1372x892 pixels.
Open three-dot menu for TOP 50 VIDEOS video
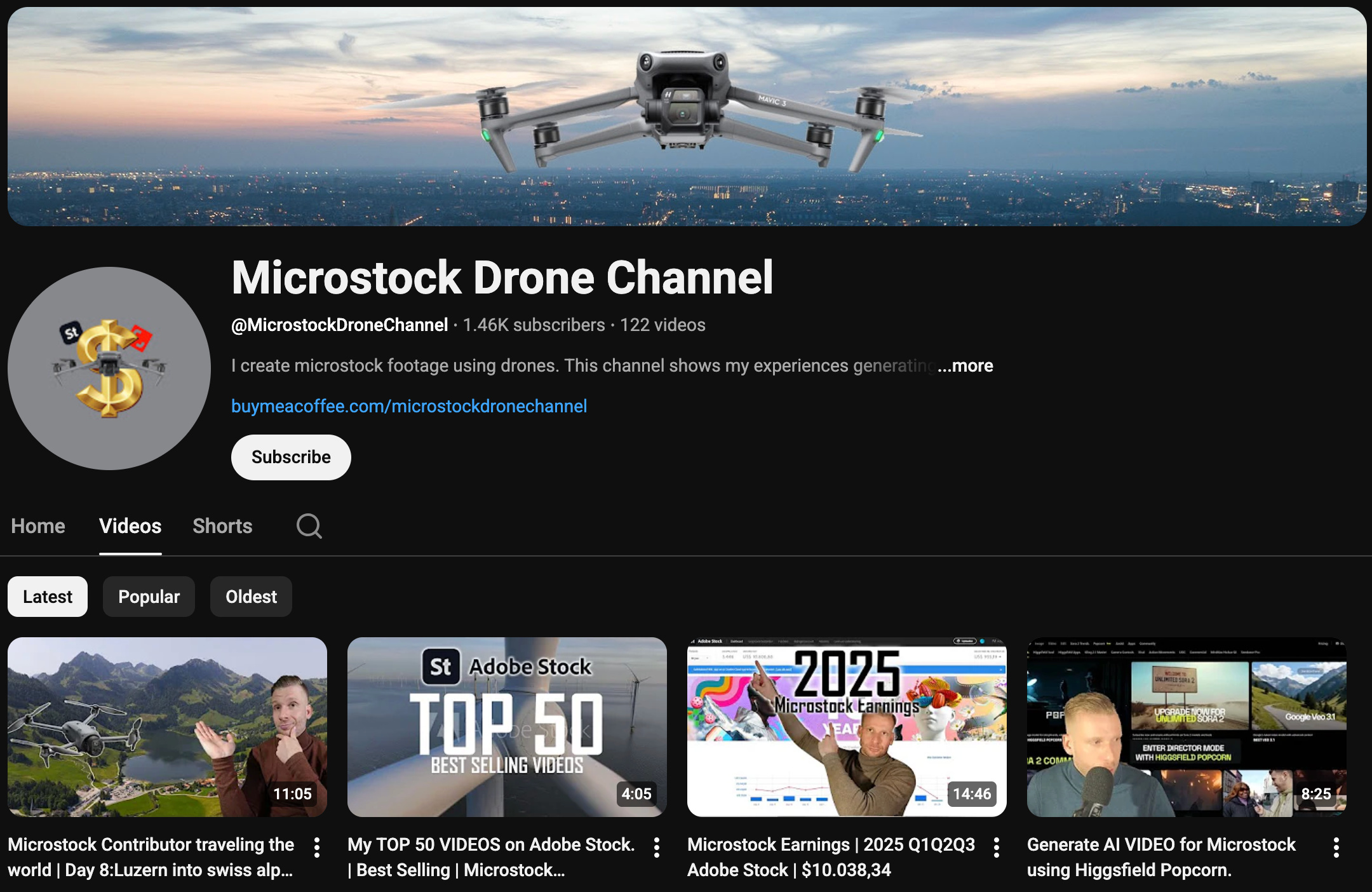[657, 848]
